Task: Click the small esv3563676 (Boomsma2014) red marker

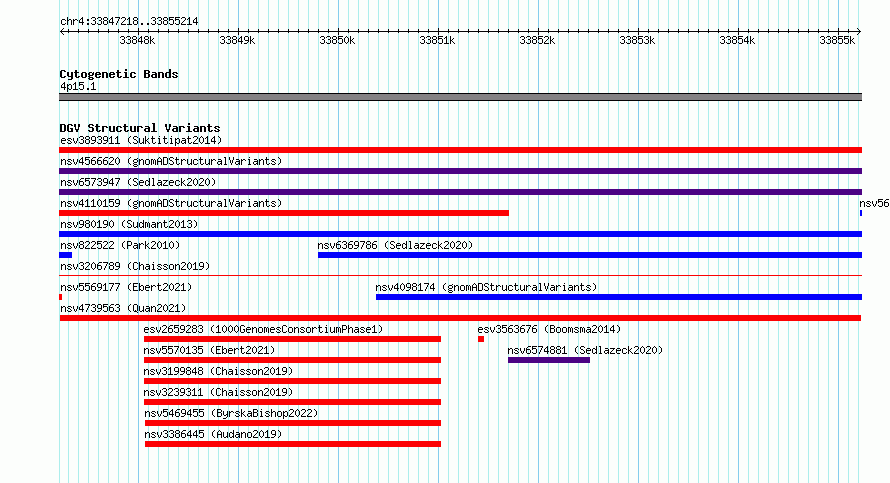Action: click(x=481, y=339)
